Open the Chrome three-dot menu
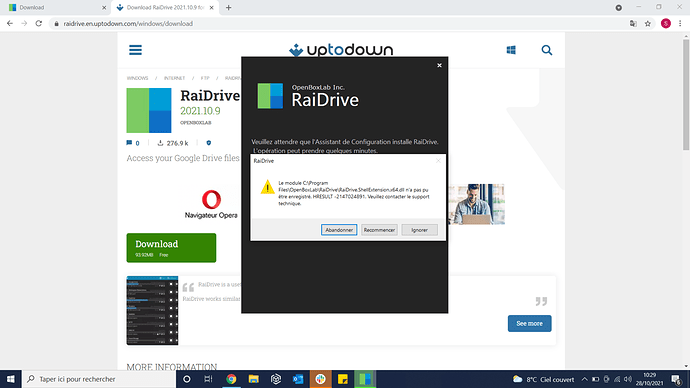690x388 pixels. (x=680, y=24)
